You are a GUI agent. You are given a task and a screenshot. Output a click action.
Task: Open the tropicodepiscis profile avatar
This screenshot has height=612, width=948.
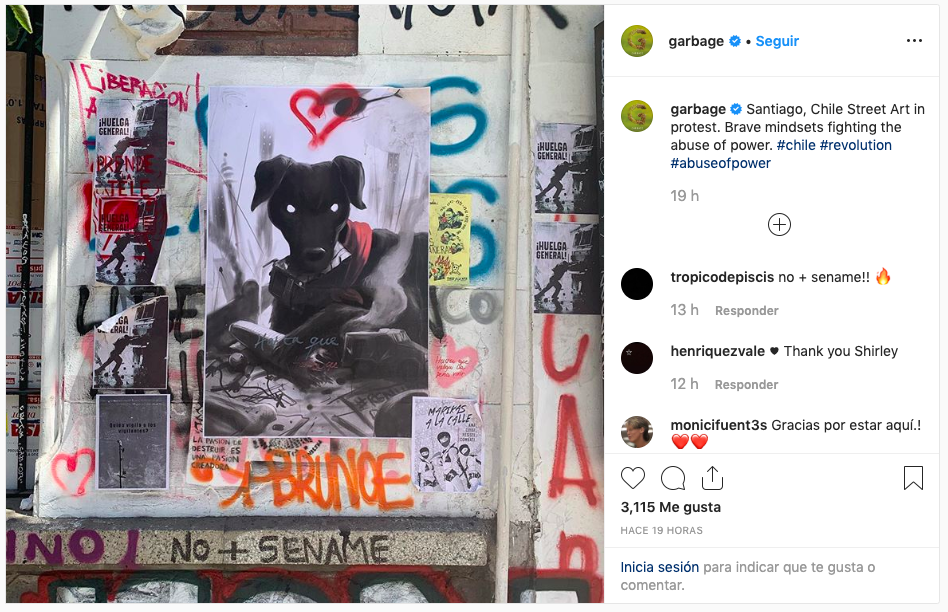coord(637,284)
